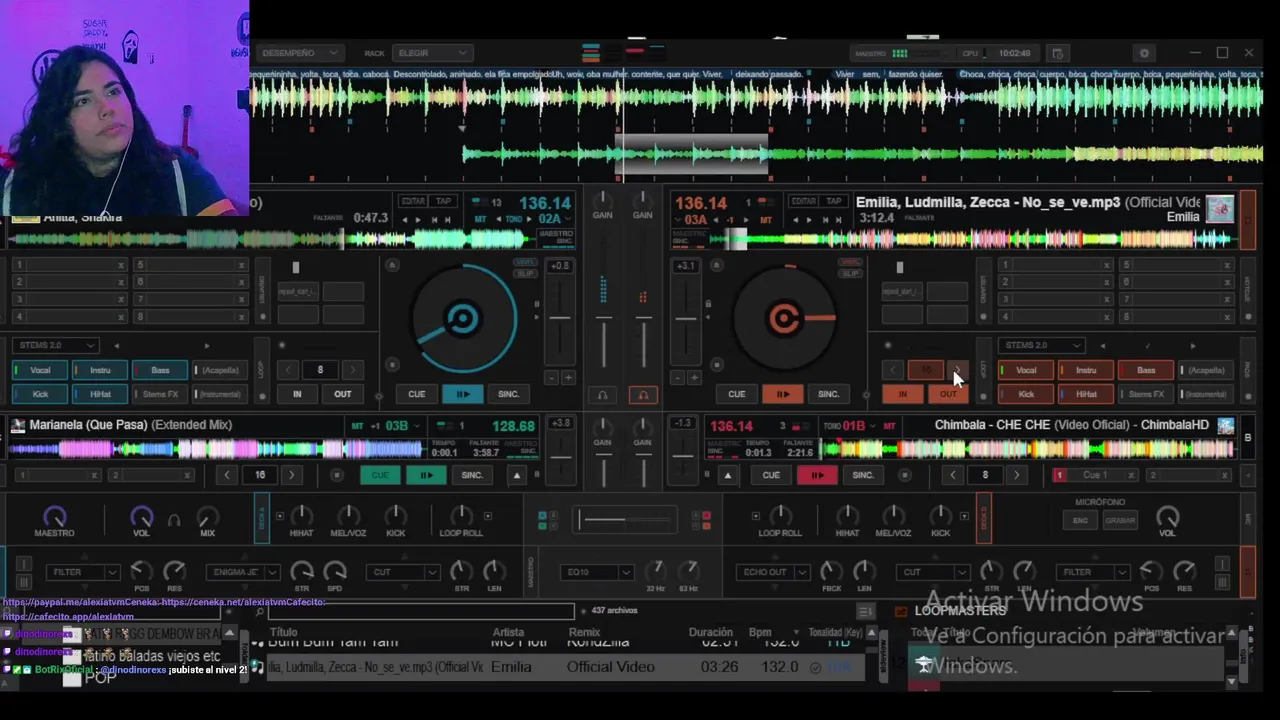Turn the MAESTRO volume knob

point(55,516)
